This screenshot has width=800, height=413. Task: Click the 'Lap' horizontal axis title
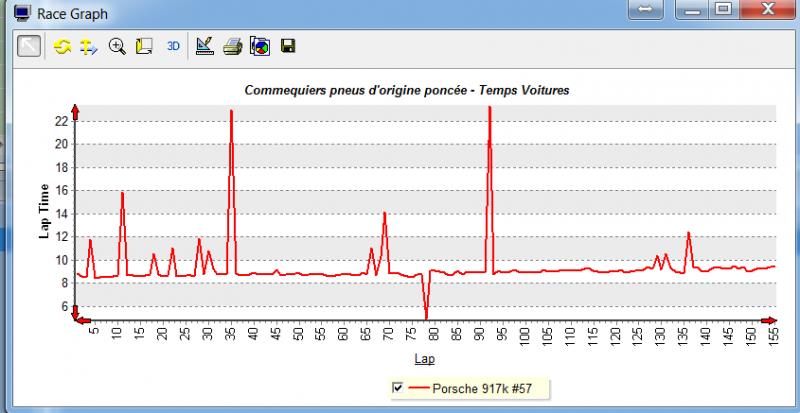point(423,357)
